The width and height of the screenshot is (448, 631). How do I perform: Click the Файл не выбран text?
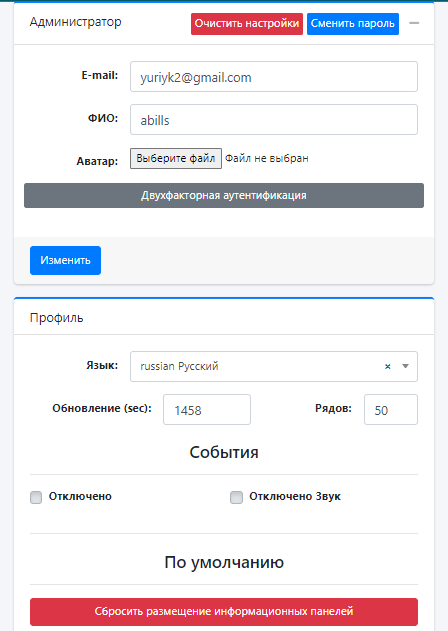pos(266,158)
